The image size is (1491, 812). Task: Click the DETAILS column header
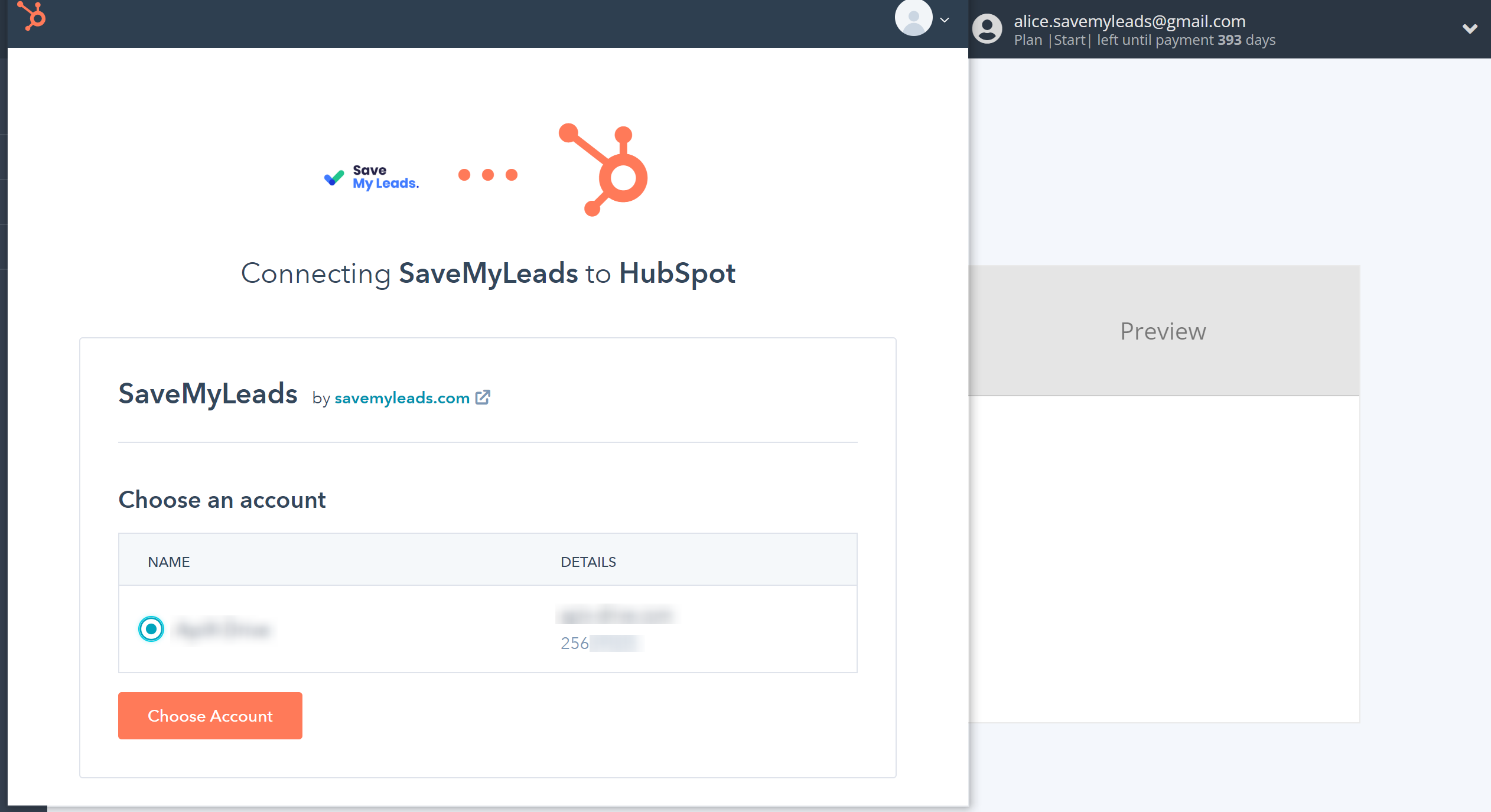pos(588,562)
